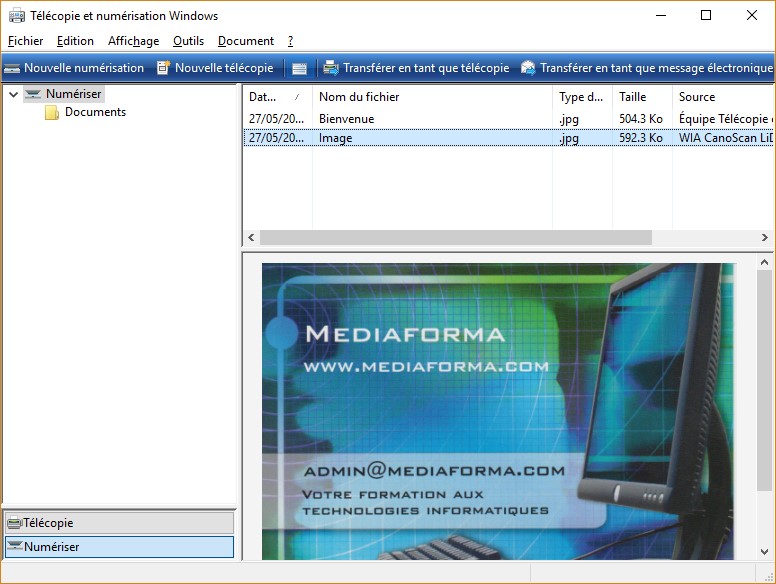Viewport: 776px width, 584px height.
Task: Select the Bienvenue file row
Action: 346,119
